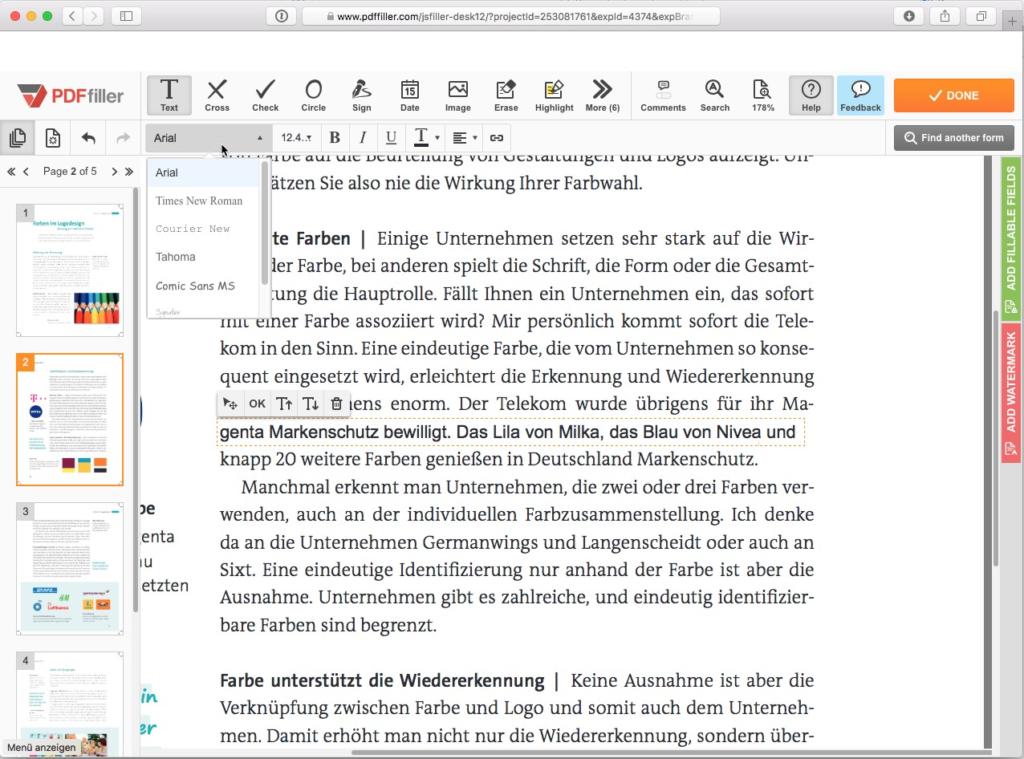Screen dimensions: 1024x759
Task: Insert a Date field
Action: tap(410, 95)
